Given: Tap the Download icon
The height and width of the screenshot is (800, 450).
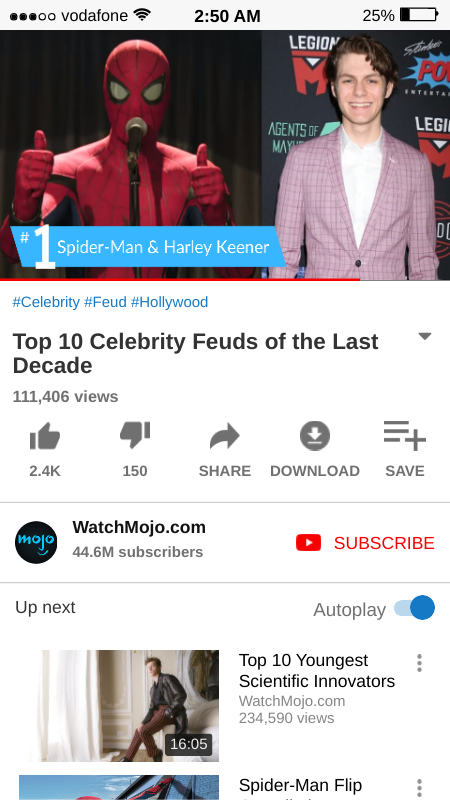Looking at the screenshot, I should [x=315, y=436].
